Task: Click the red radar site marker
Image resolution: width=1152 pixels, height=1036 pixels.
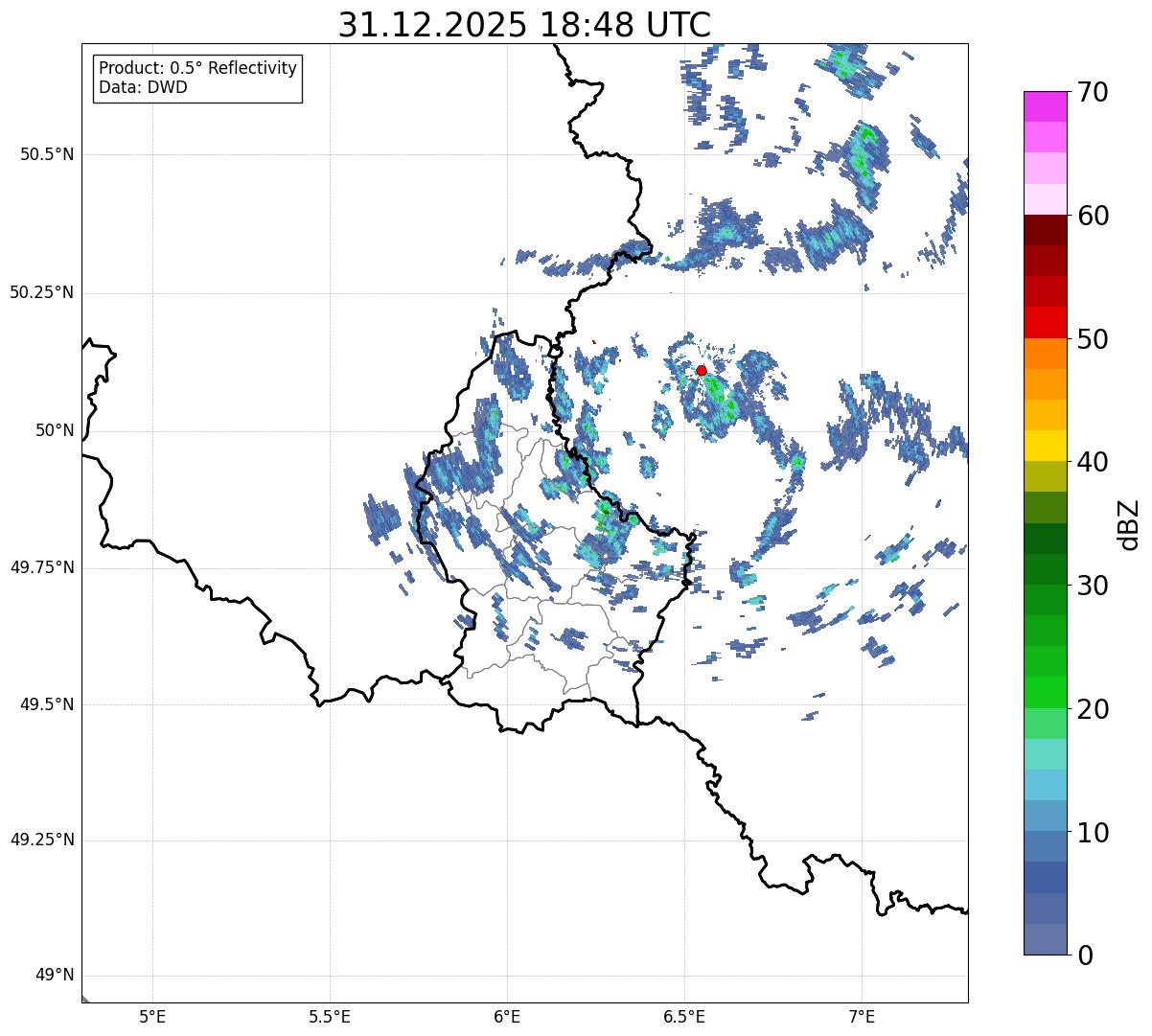Action: pos(702,370)
